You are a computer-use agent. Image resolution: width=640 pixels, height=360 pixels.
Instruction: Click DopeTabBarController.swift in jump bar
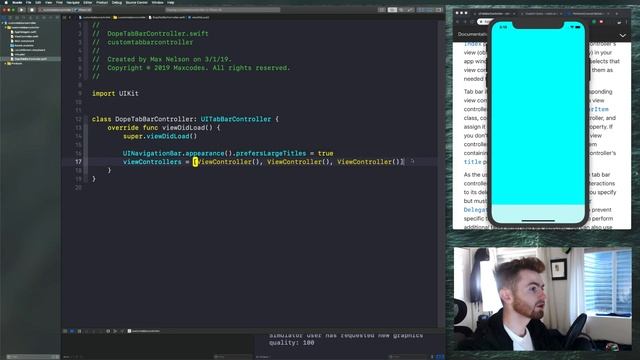click(x=167, y=18)
